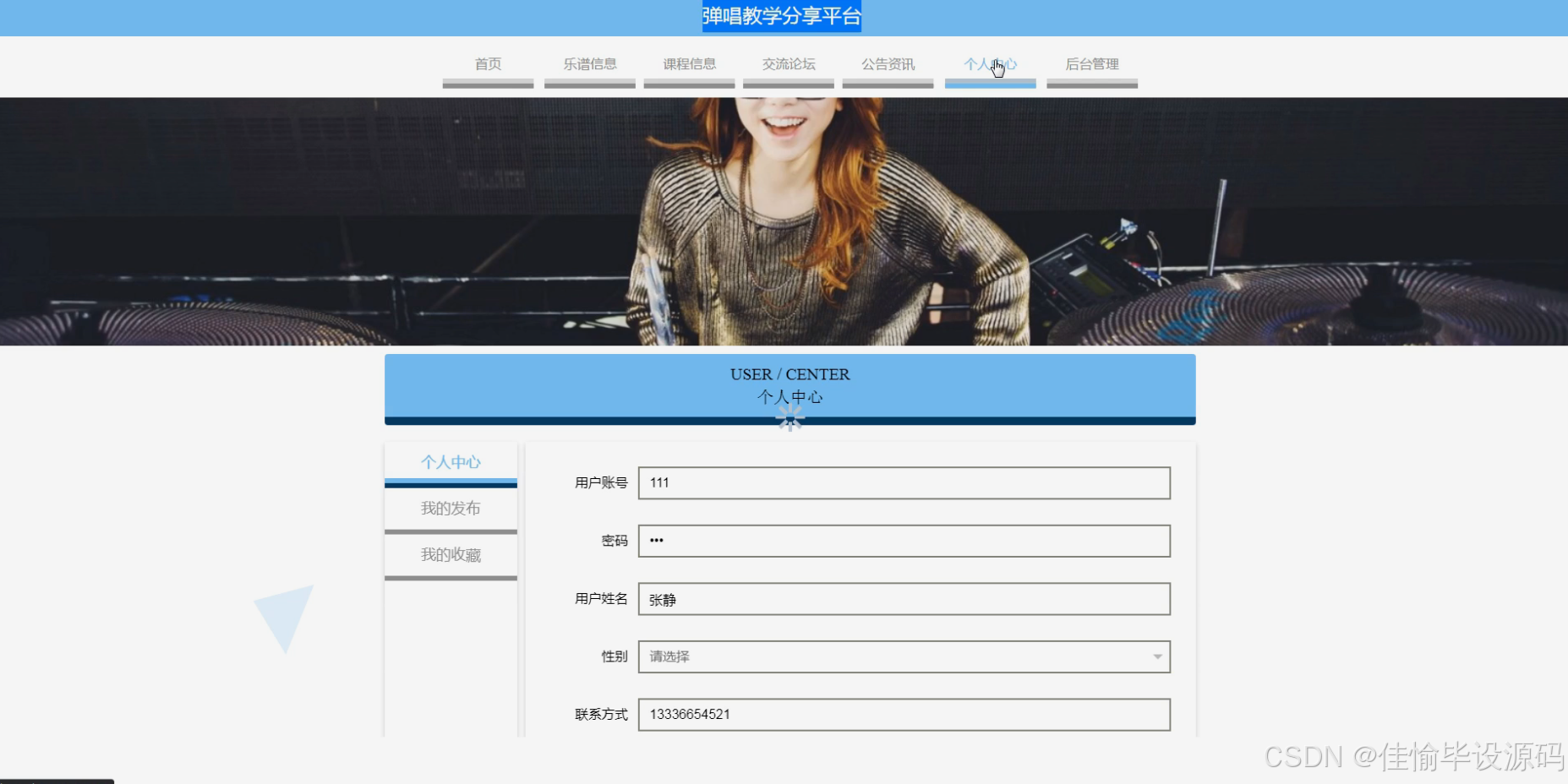Click the USER / CENTER heading text
The image size is (1568, 784).
pos(789,374)
